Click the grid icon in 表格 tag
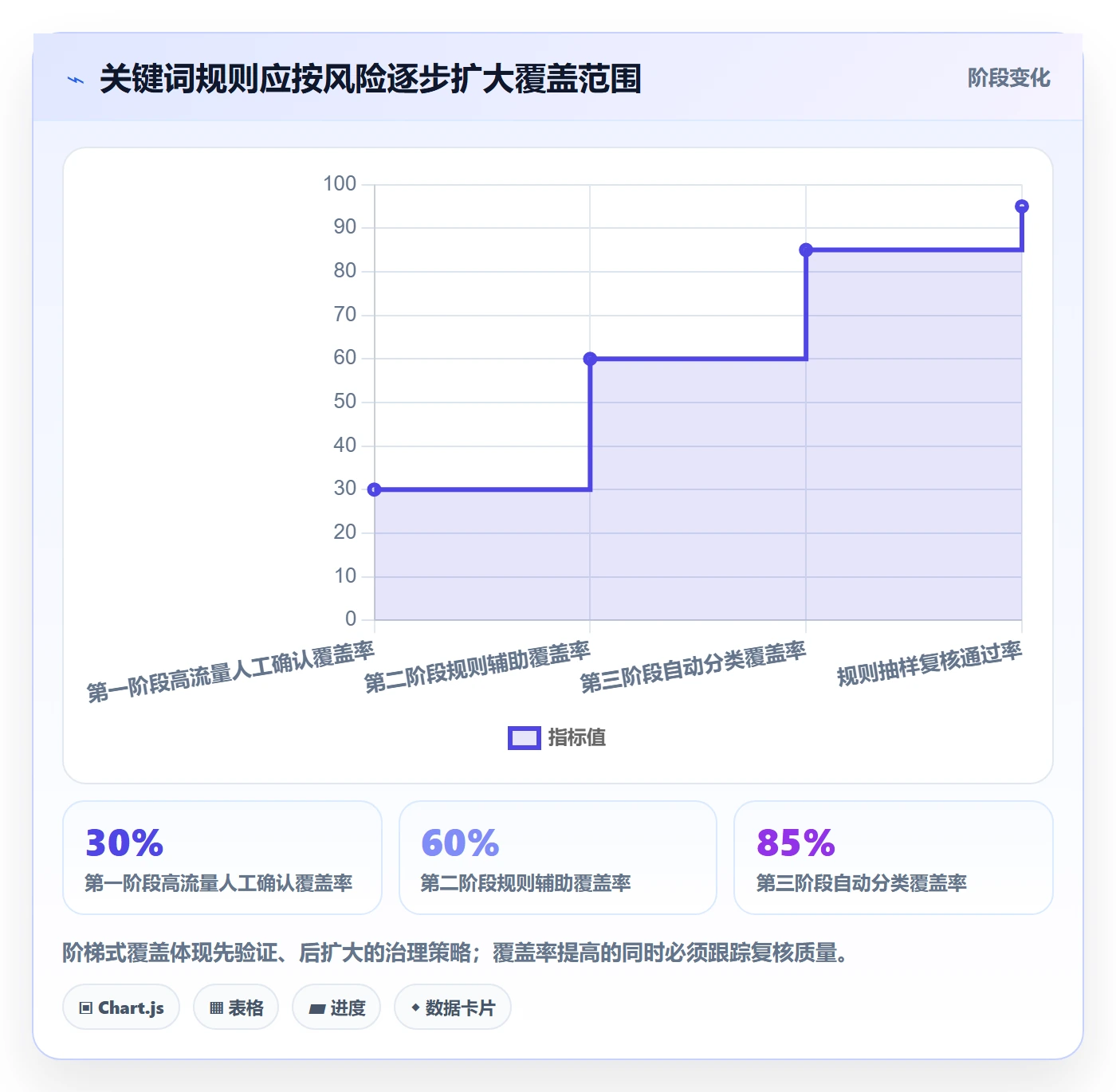Image resolution: width=1116 pixels, height=1092 pixels. (216, 1008)
